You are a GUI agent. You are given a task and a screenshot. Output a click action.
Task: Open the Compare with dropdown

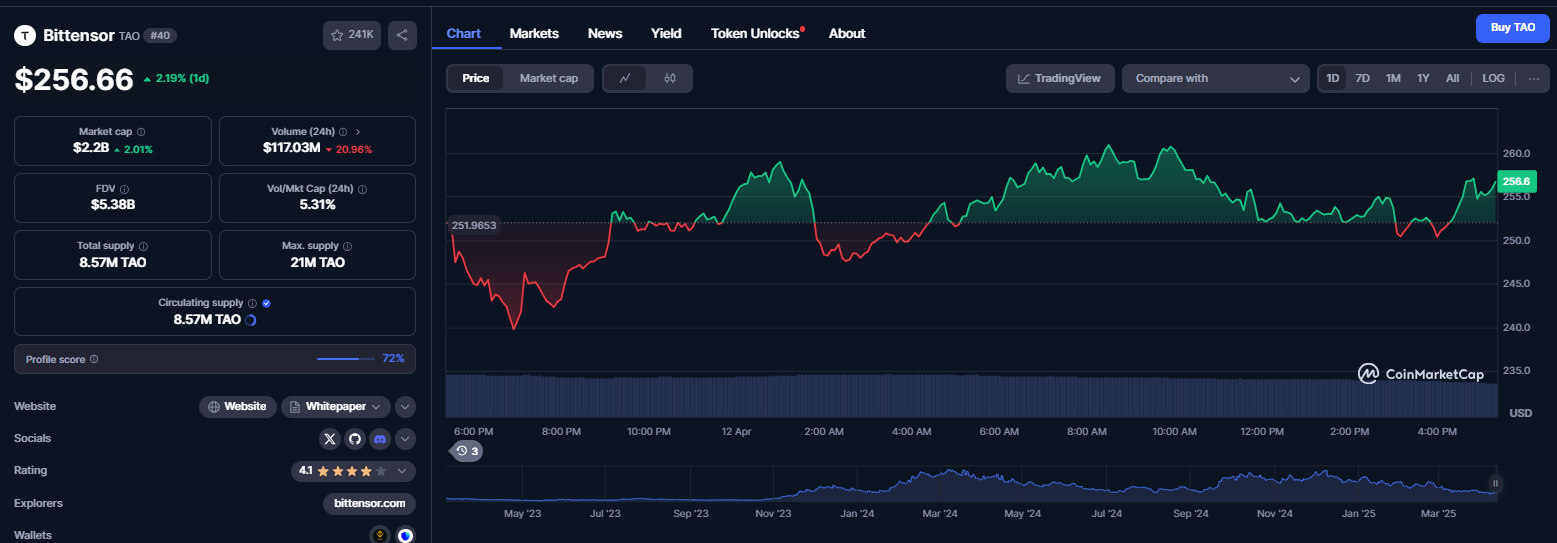point(1216,78)
